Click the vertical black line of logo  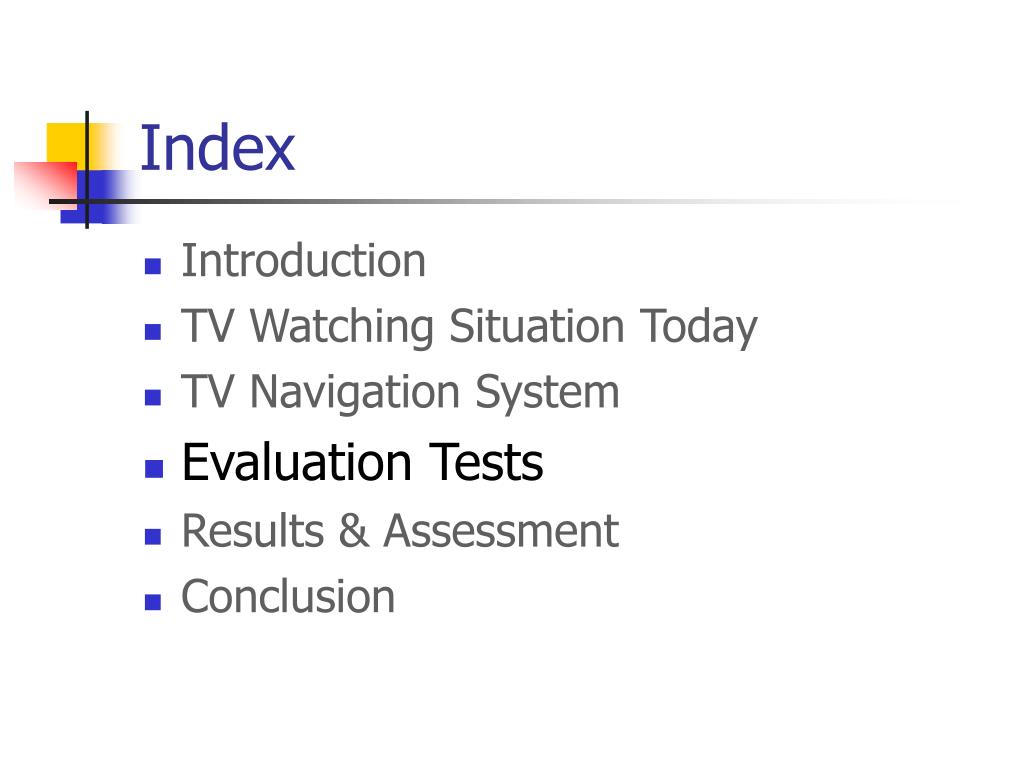point(87,170)
